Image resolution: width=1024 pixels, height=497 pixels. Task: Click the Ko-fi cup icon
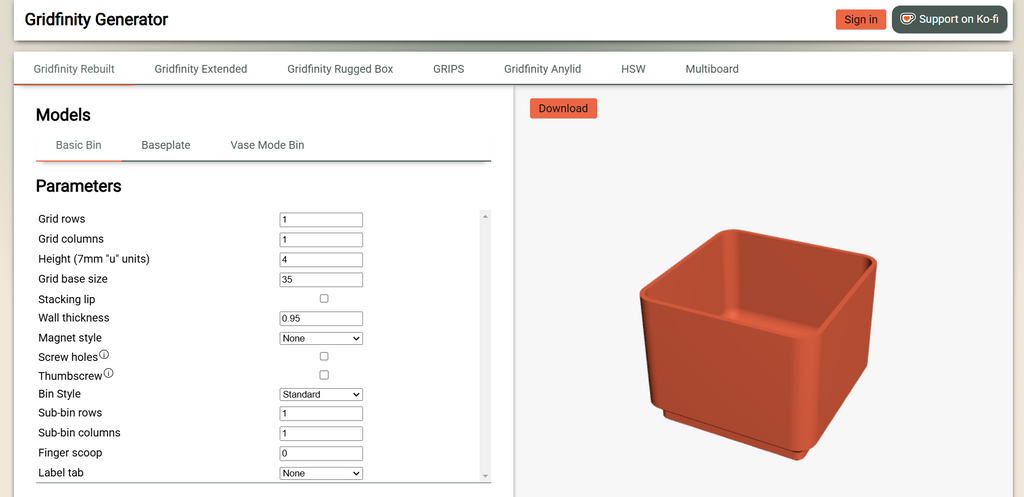click(908, 19)
